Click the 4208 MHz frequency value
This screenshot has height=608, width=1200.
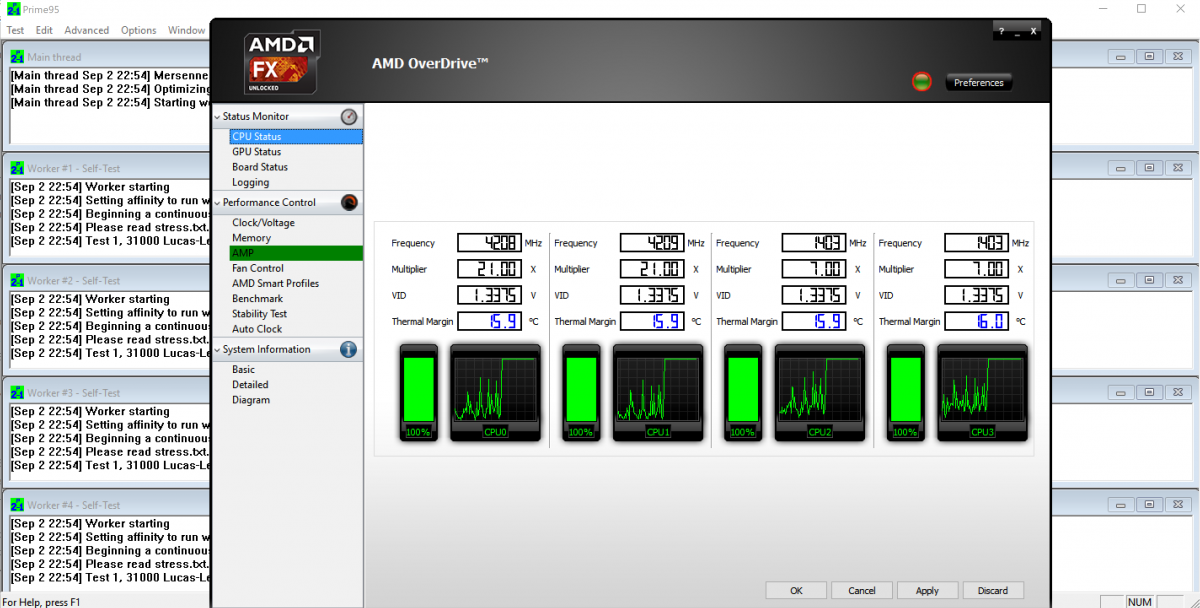click(489, 243)
